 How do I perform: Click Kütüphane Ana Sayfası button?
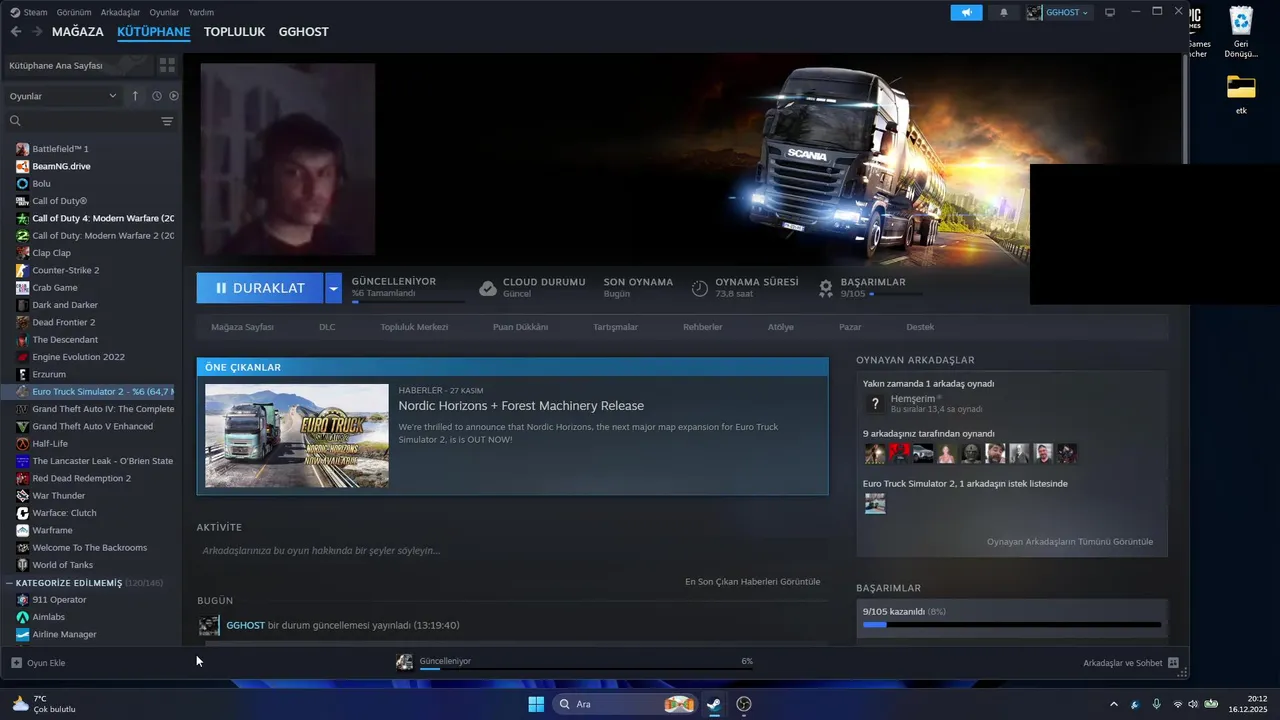click(x=78, y=65)
